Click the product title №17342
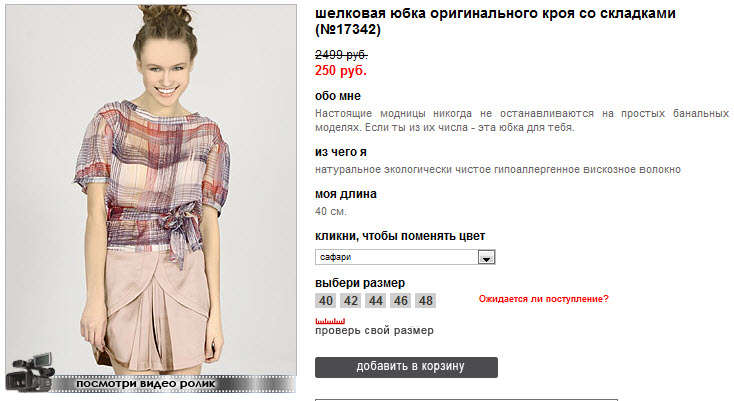This screenshot has height=401, width=734. [x=495, y=22]
